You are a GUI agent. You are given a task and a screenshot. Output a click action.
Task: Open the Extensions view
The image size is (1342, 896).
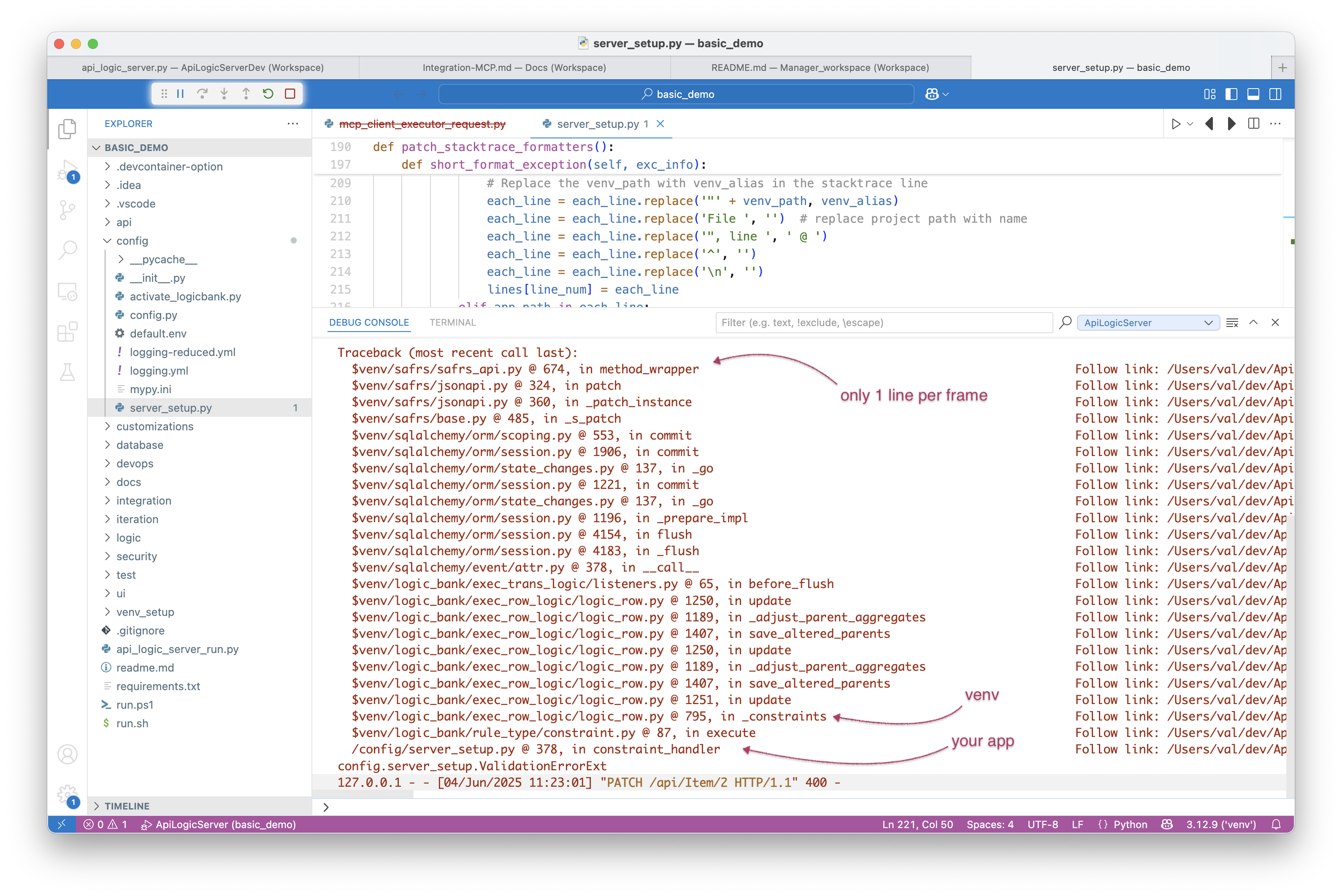68,332
